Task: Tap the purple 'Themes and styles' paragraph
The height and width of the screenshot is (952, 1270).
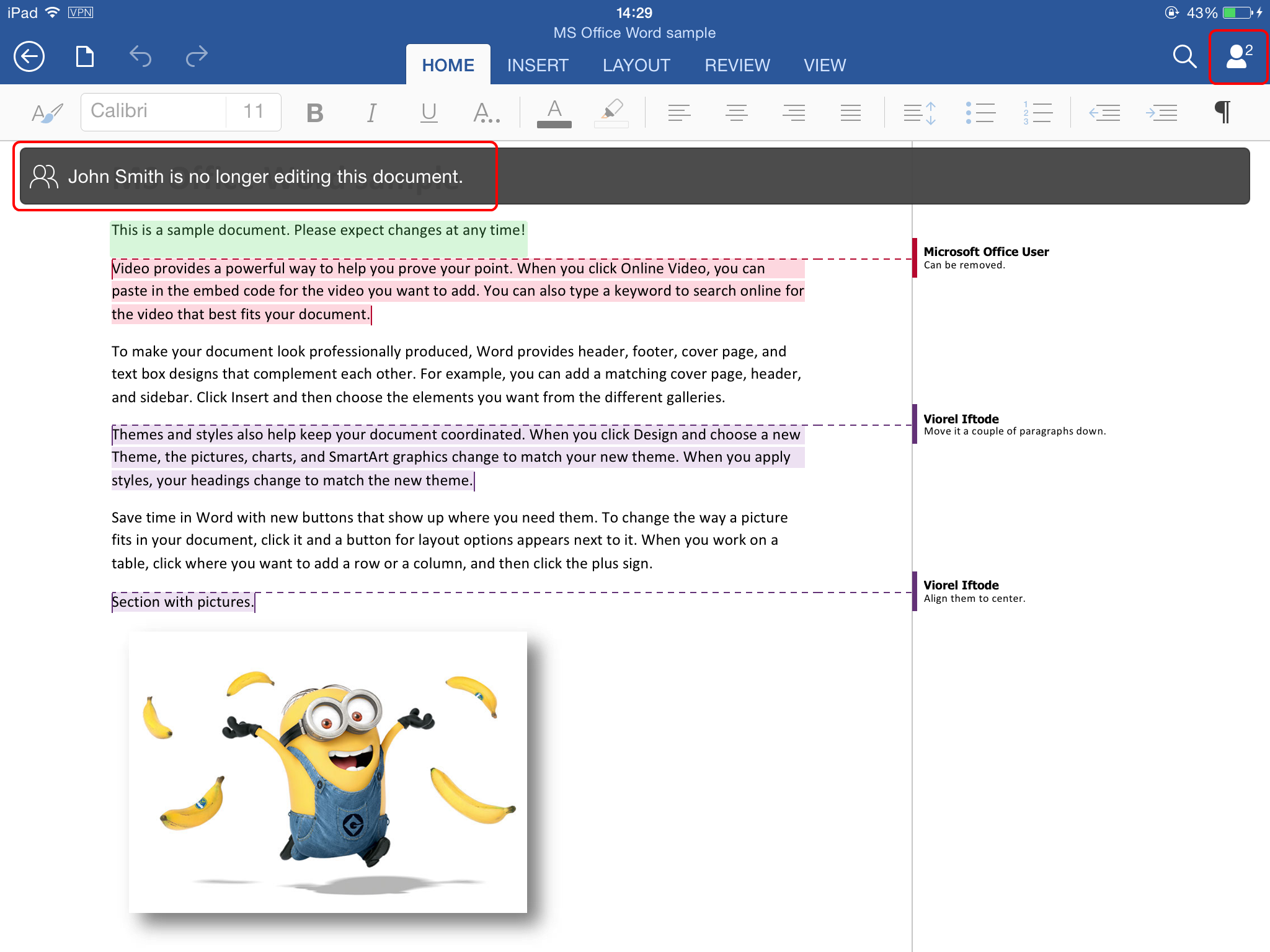Action: (x=458, y=457)
